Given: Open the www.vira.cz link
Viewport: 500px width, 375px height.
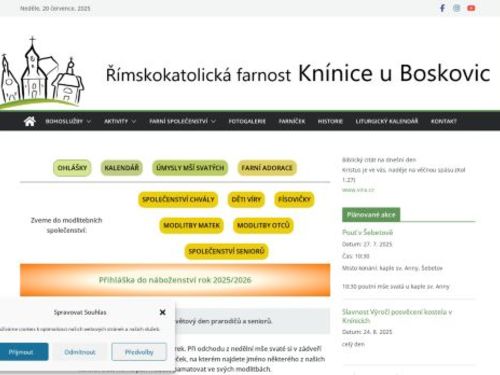Looking at the screenshot, I should click(358, 190).
